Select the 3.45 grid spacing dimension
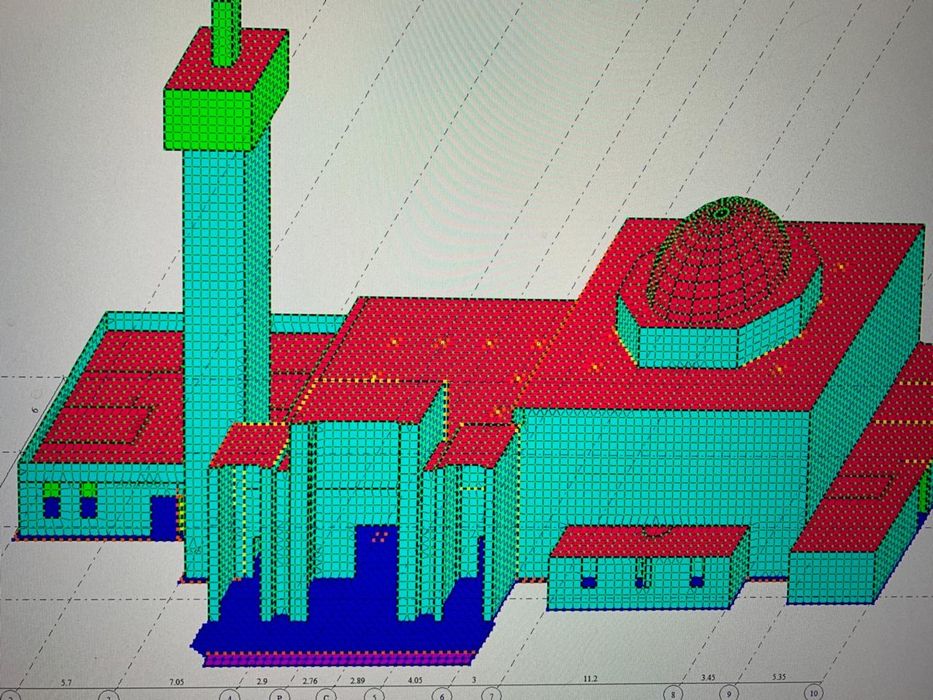The height and width of the screenshot is (700, 933). (x=708, y=677)
